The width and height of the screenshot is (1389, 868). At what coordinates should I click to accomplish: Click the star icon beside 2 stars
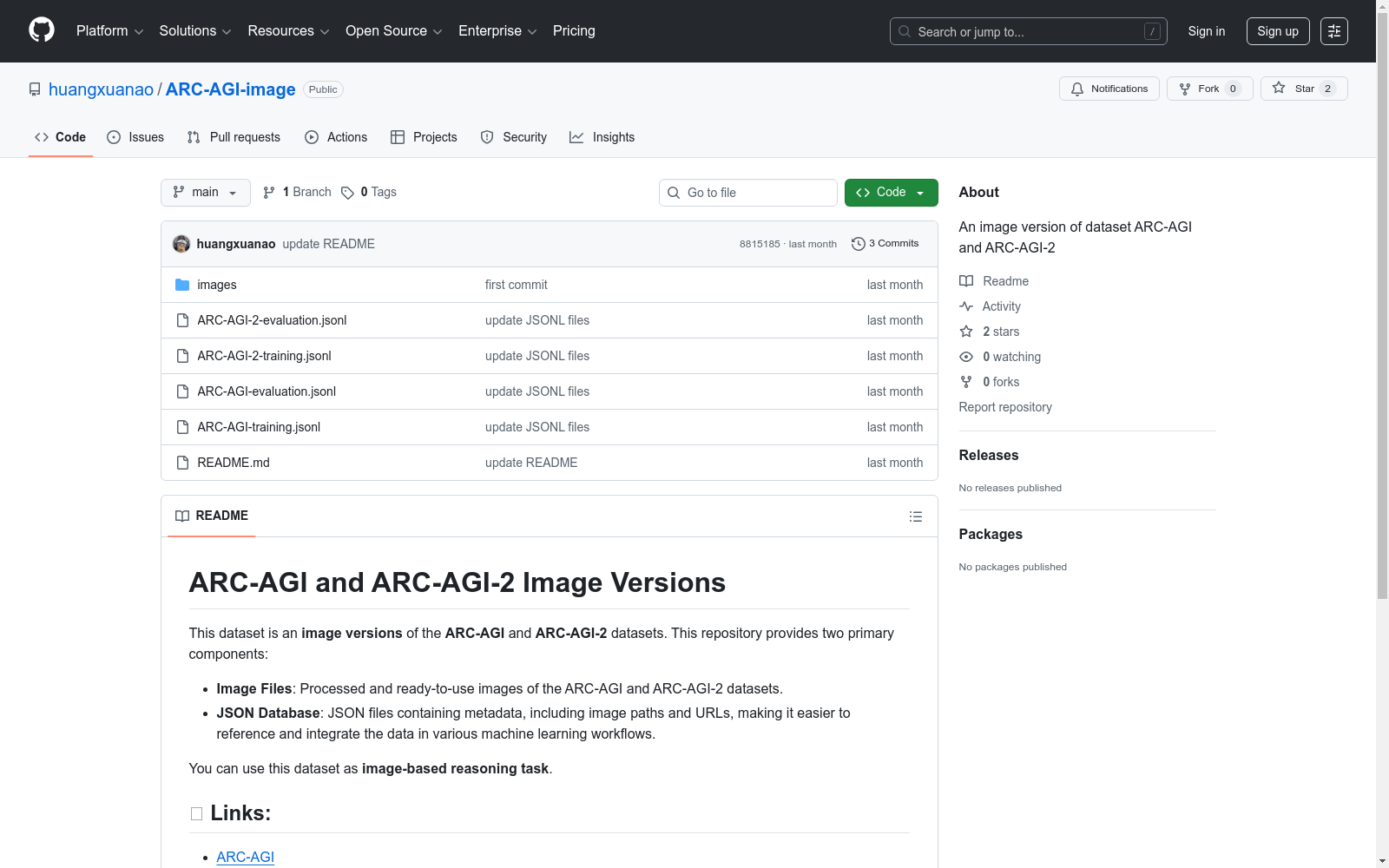coord(966,332)
